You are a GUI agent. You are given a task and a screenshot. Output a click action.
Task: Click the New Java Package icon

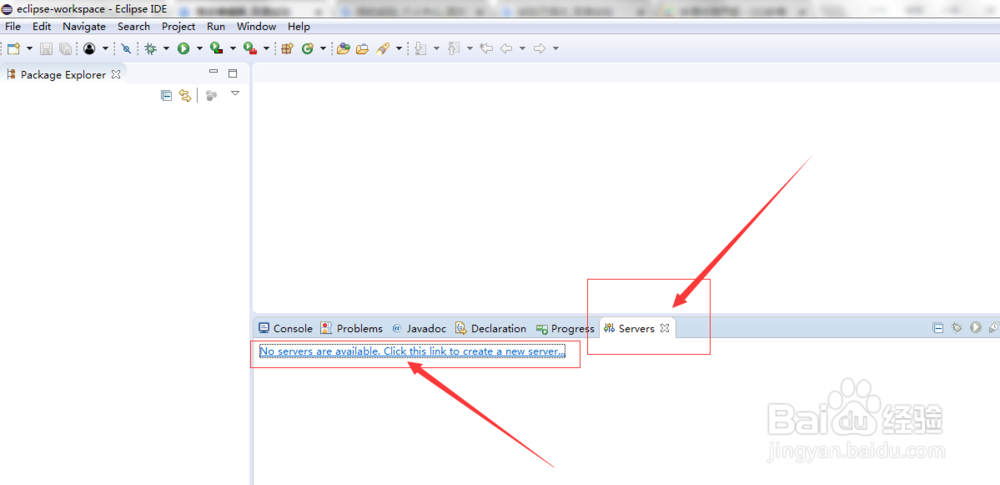pos(287,48)
